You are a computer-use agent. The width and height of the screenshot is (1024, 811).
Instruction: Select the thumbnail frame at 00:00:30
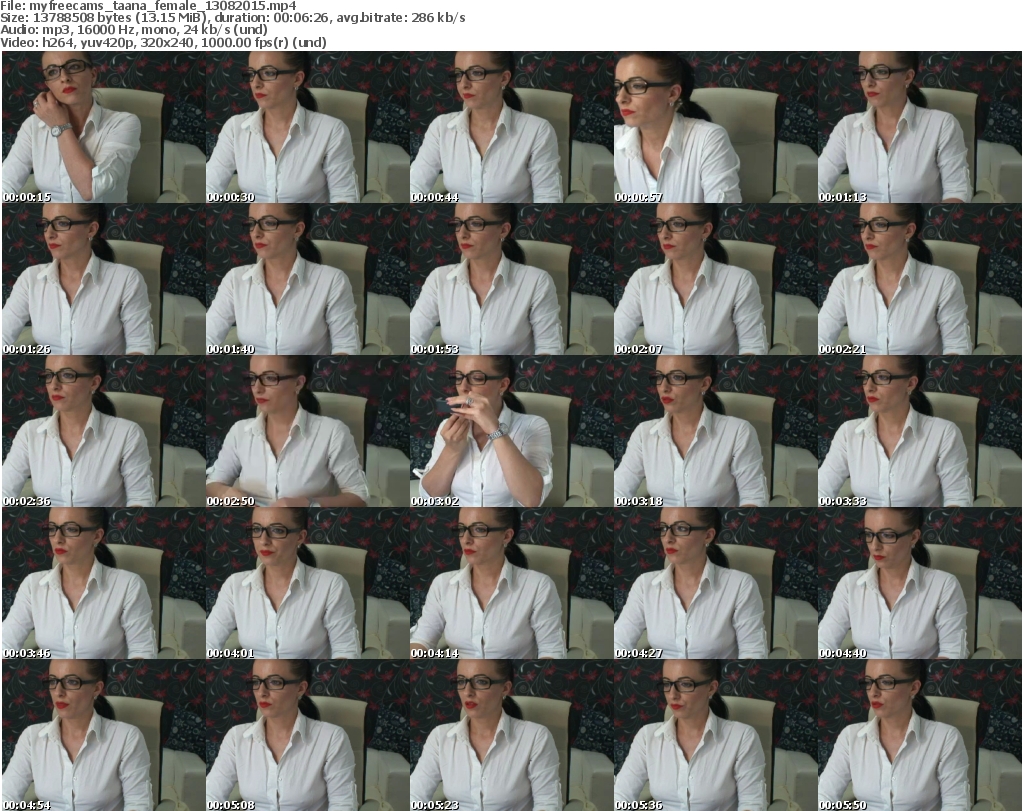(308, 127)
